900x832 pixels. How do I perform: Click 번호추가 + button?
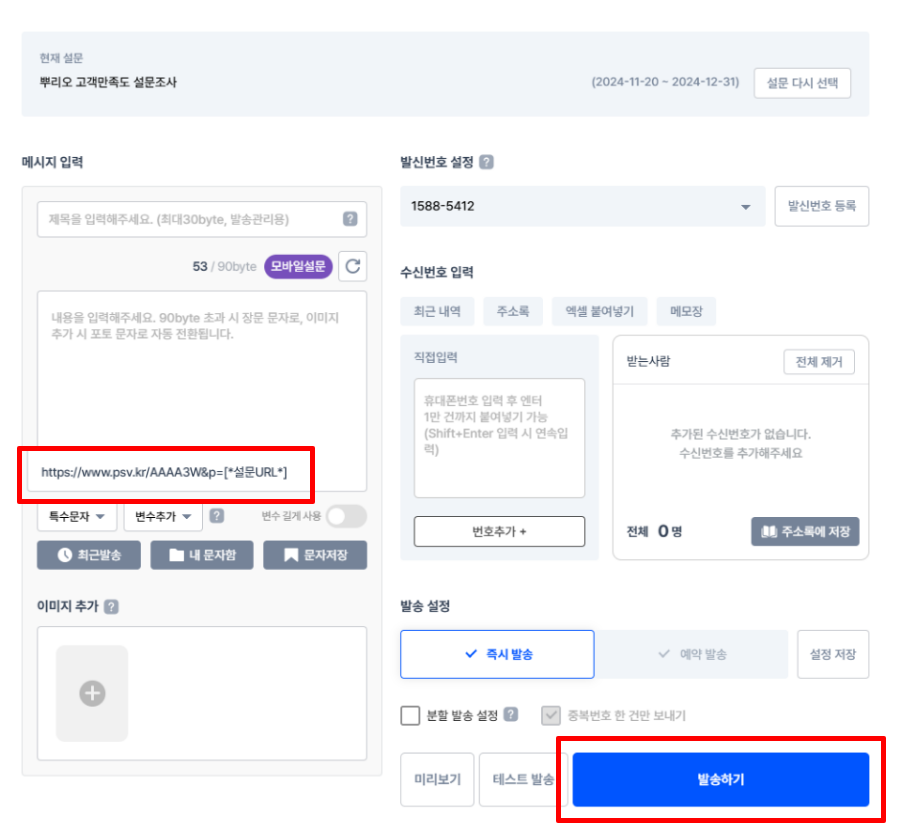coord(499,531)
